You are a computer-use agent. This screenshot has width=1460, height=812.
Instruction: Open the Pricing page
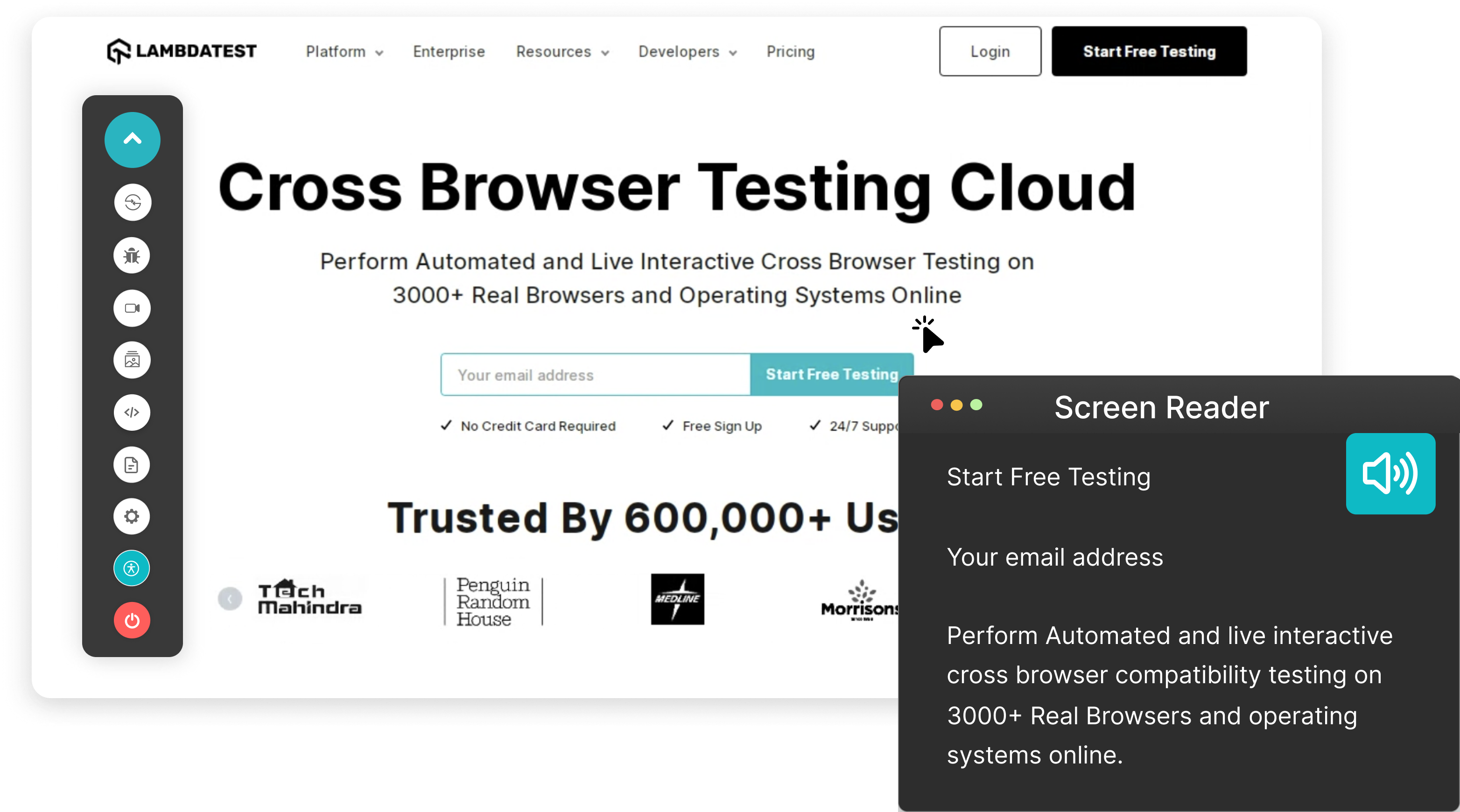pyautogui.click(x=790, y=51)
